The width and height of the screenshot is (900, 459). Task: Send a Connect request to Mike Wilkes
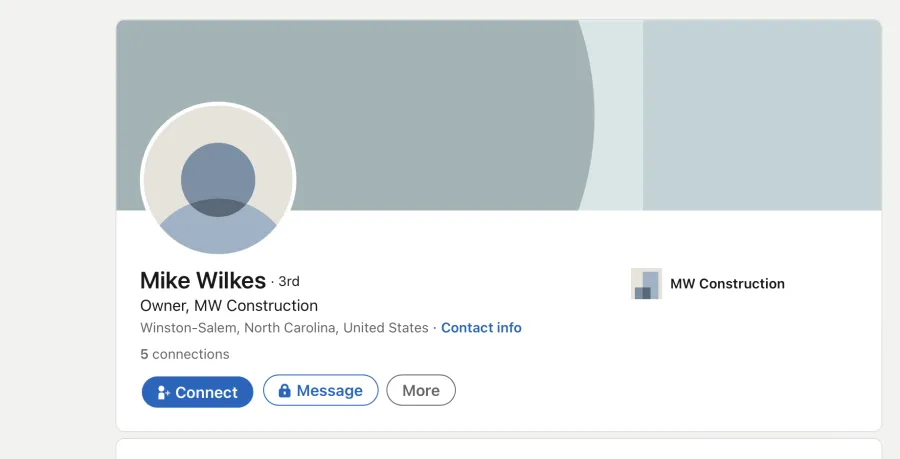click(x=197, y=392)
